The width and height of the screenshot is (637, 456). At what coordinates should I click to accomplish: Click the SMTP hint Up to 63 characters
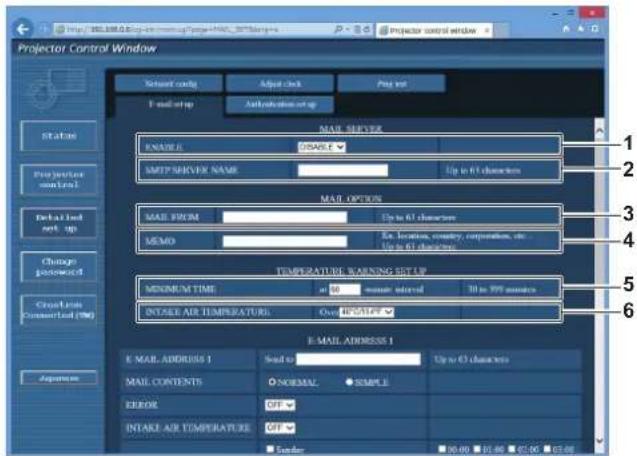(483, 170)
